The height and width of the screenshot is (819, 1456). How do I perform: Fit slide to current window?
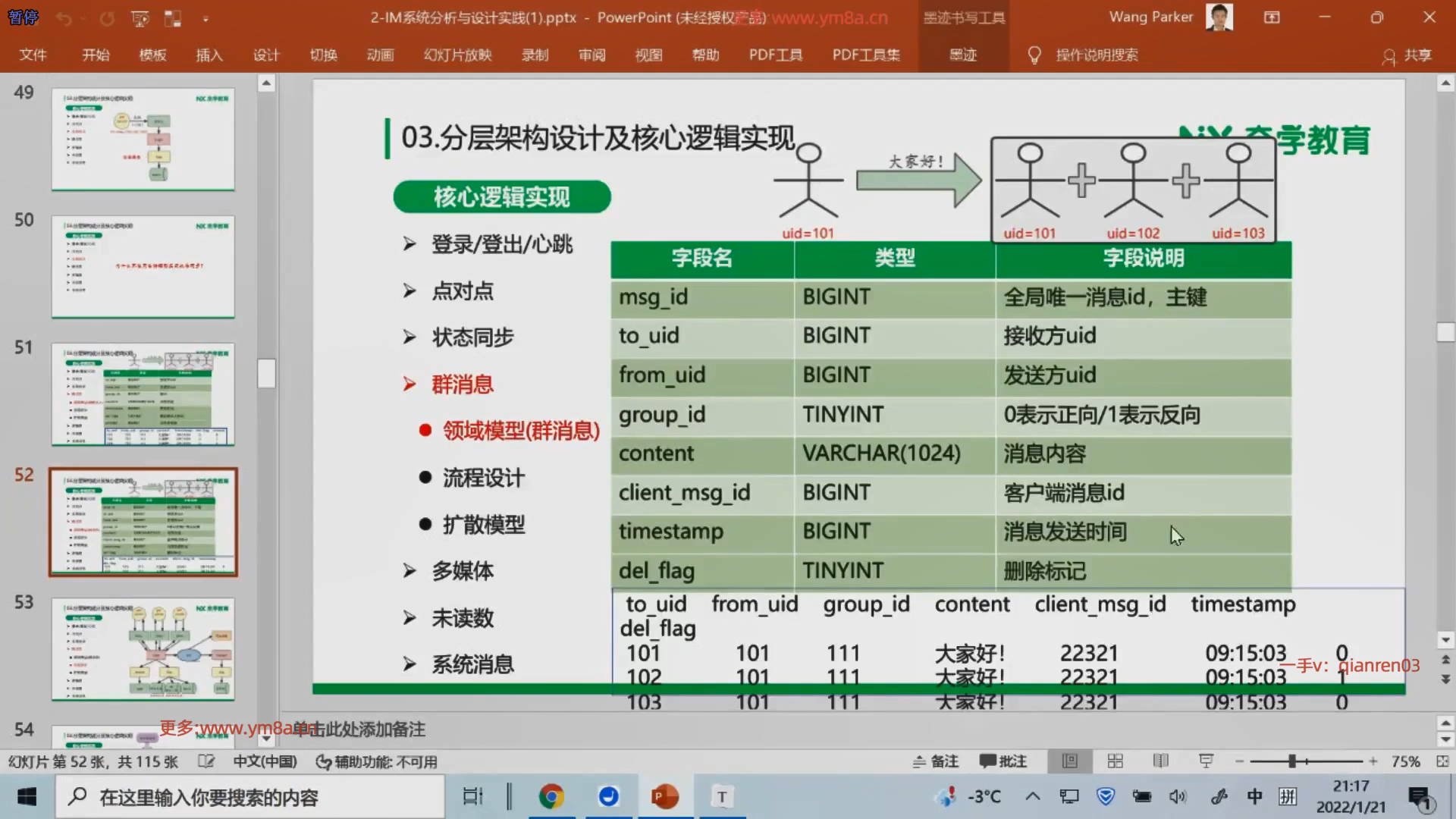click(1442, 761)
